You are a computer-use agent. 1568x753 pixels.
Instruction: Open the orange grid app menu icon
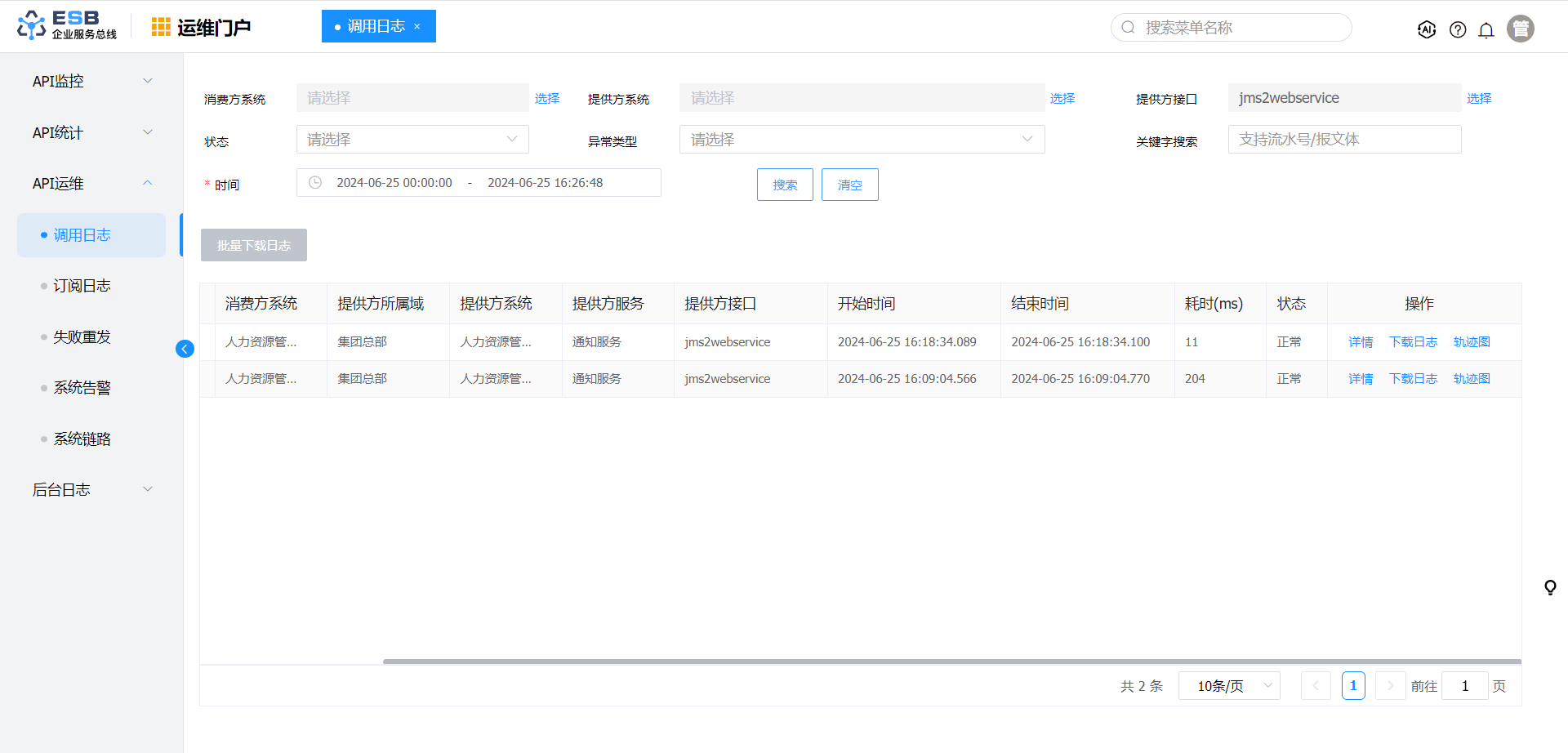[161, 27]
